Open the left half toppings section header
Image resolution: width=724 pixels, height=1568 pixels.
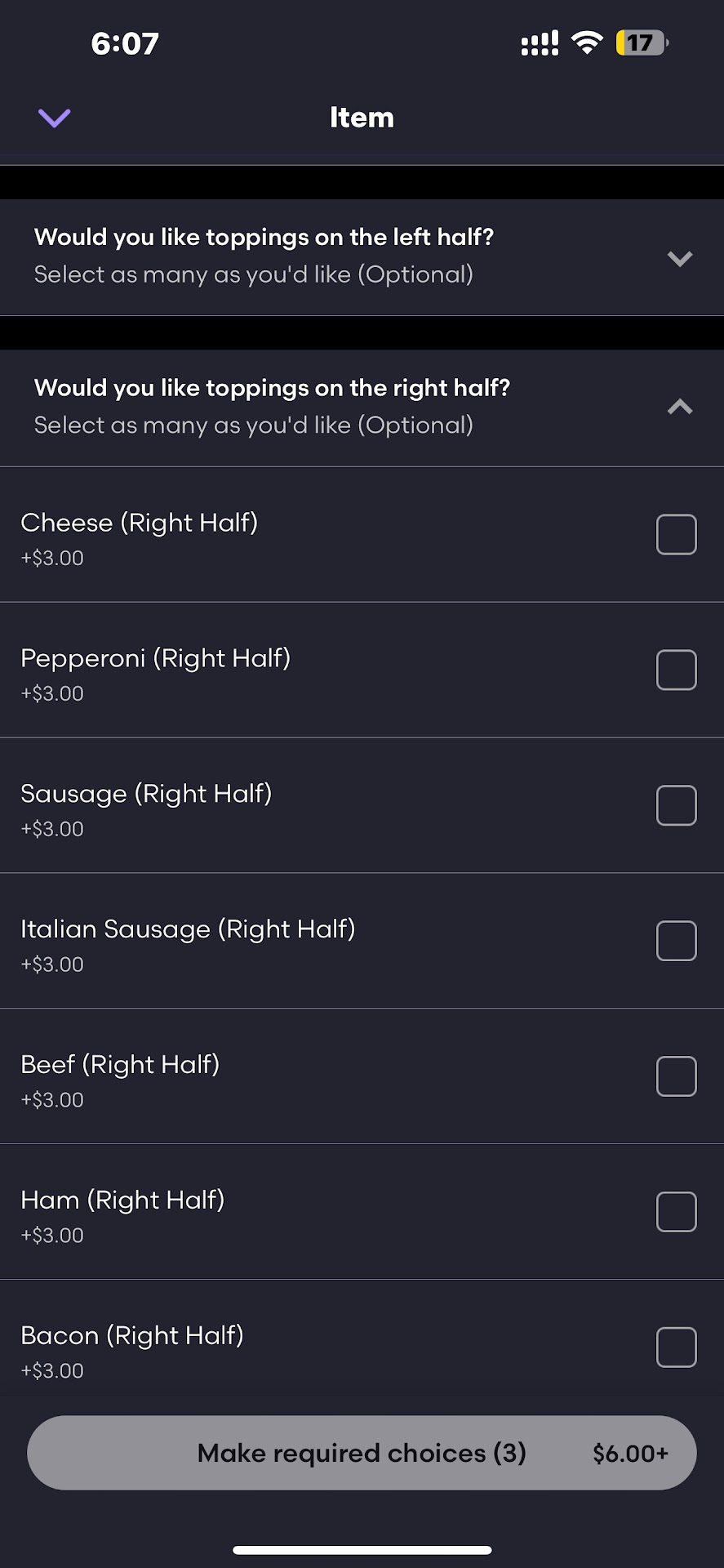click(x=264, y=238)
